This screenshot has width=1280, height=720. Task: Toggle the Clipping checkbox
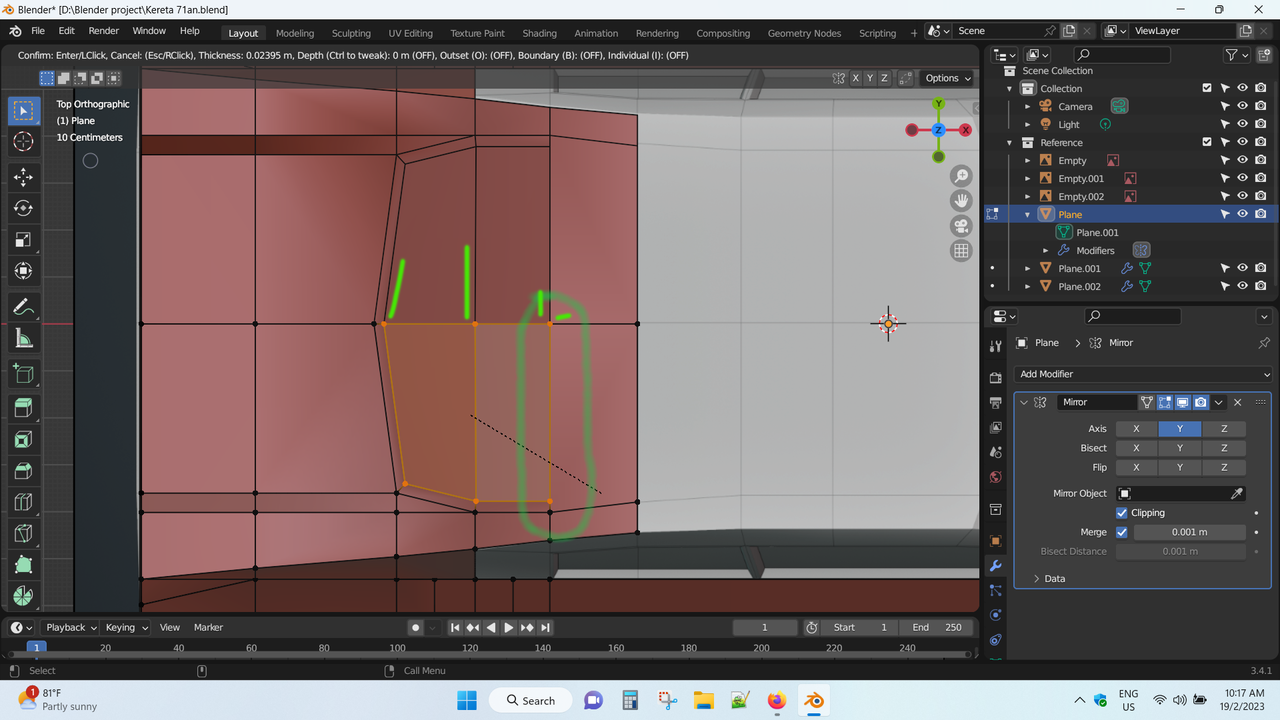pyautogui.click(x=1122, y=513)
